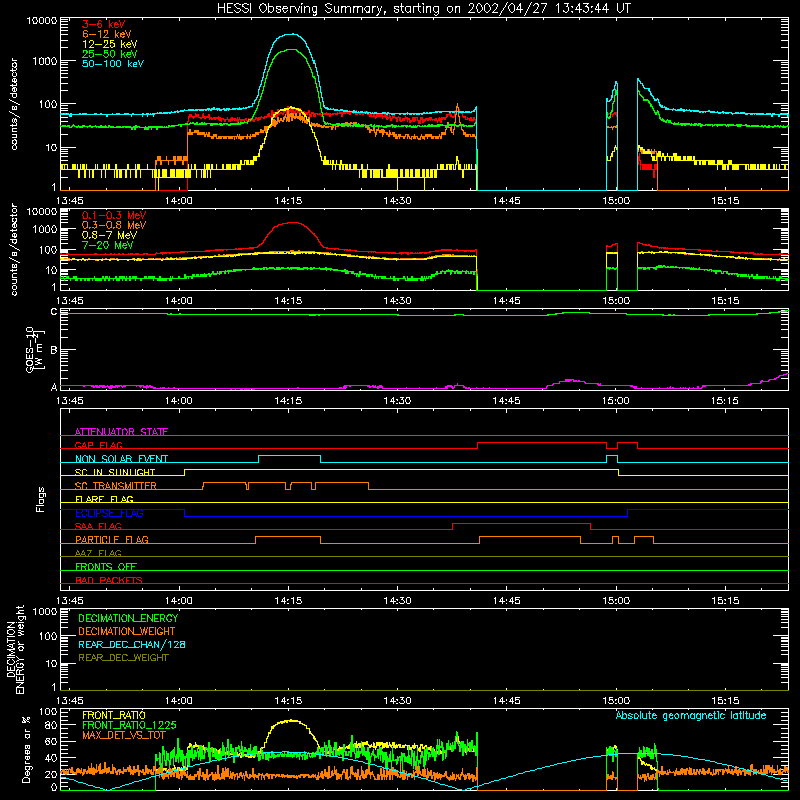Click the red 0.1-0.3 MeV curve peak
The image size is (800, 800).
293,222
